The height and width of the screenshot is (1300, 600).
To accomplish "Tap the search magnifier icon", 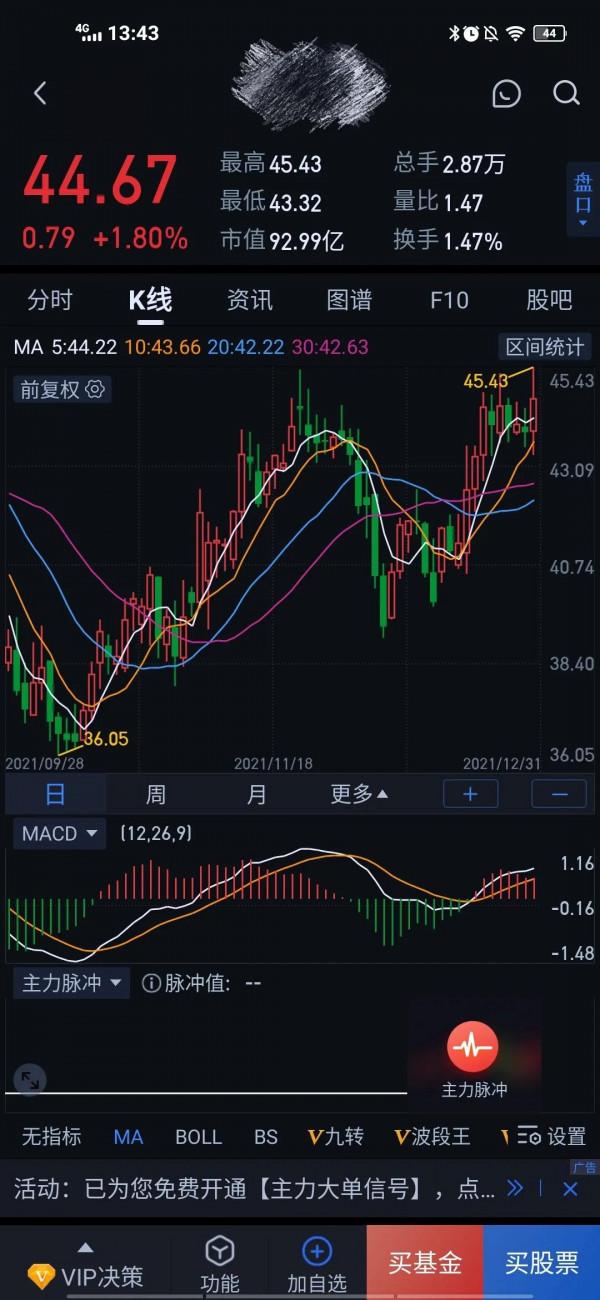I will pyautogui.click(x=566, y=94).
